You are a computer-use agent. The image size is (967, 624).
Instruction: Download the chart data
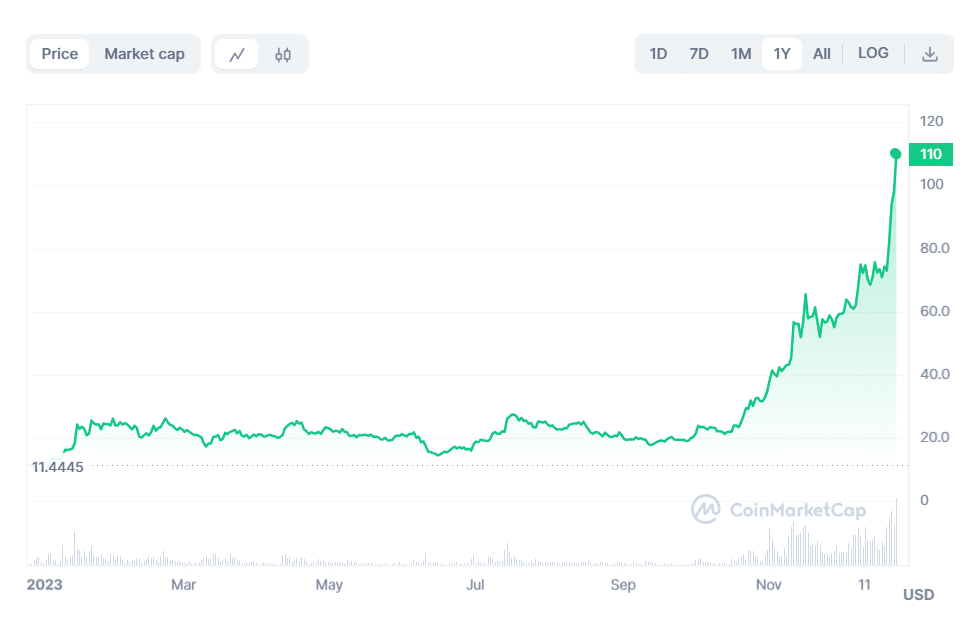(929, 54)
